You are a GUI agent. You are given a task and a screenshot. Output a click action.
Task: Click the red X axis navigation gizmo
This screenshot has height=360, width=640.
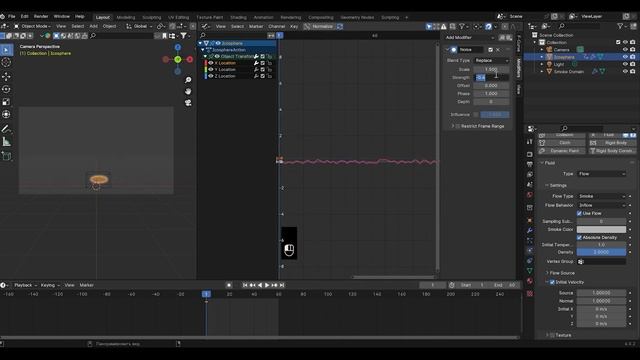click(x=190, y=60)
